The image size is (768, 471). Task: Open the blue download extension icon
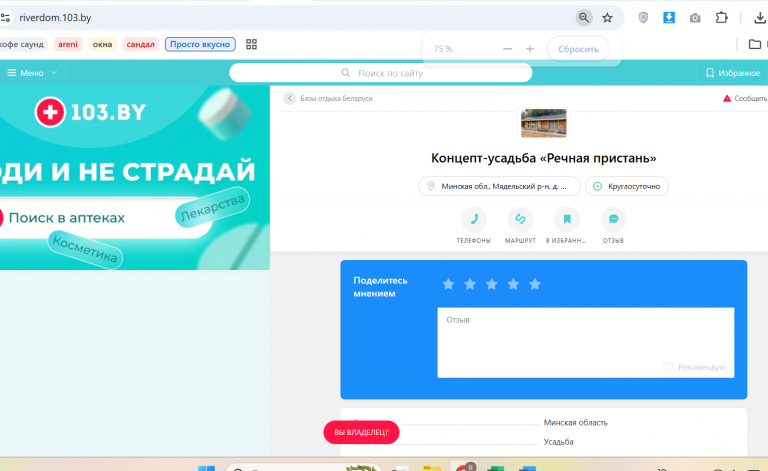(669, 18)
